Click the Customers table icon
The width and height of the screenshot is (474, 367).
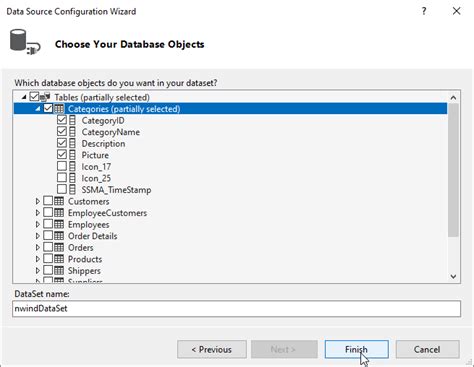[x=59, y=201]
